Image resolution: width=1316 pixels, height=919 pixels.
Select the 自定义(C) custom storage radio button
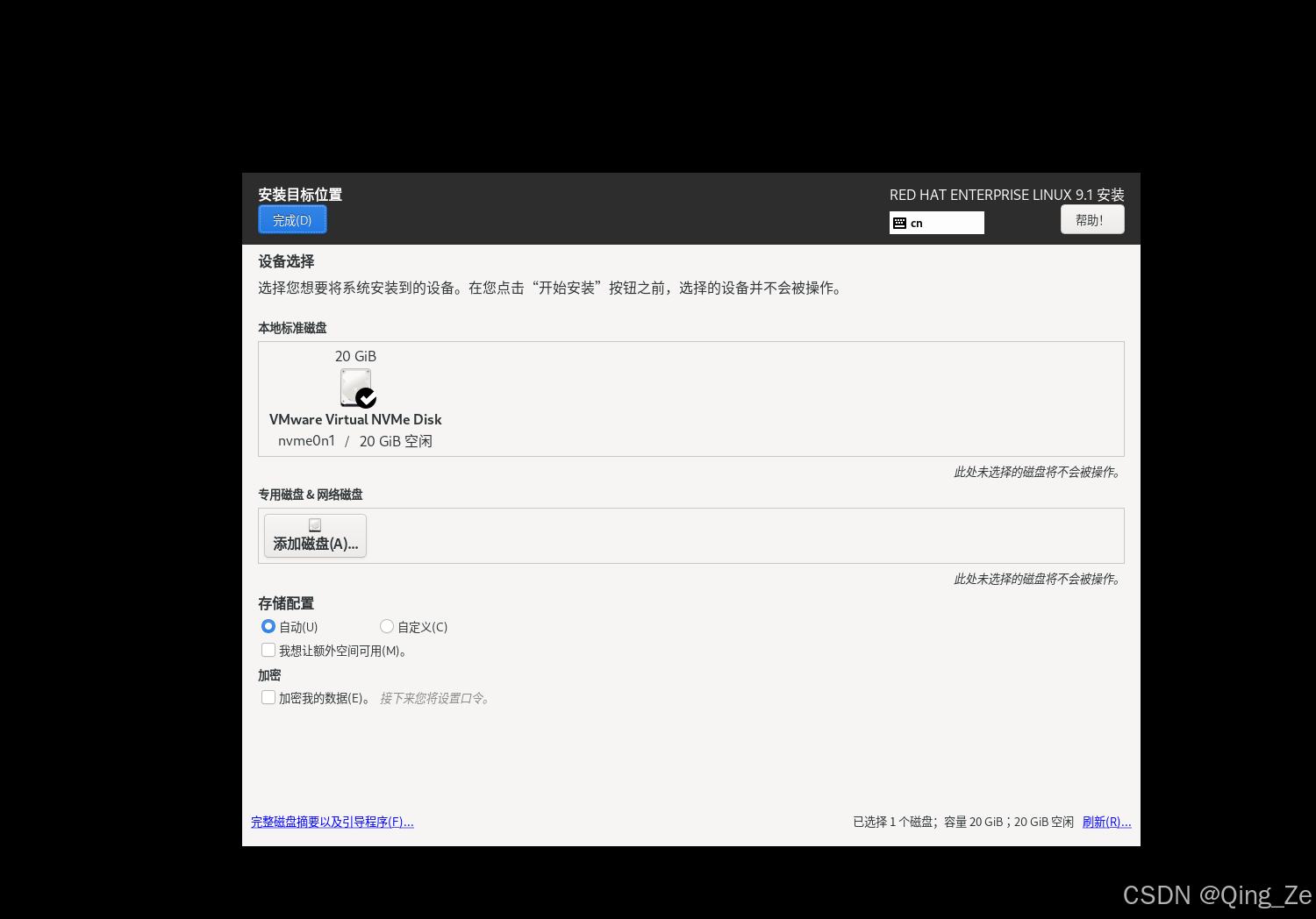click(x=387, y=626)
